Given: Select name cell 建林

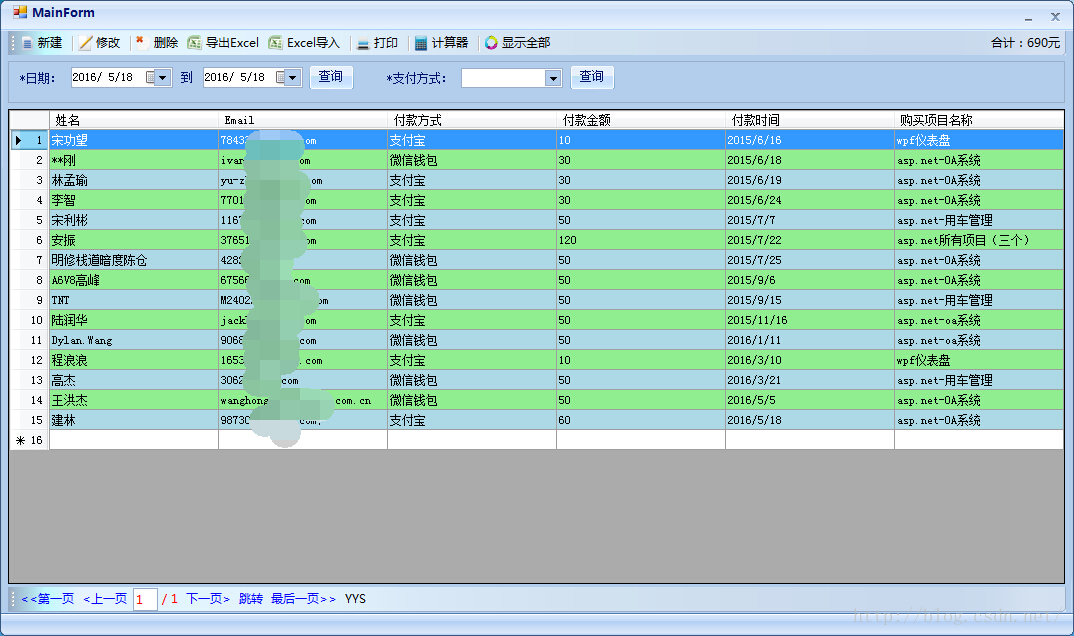Looking at the screenshot, I should [134, 420].
